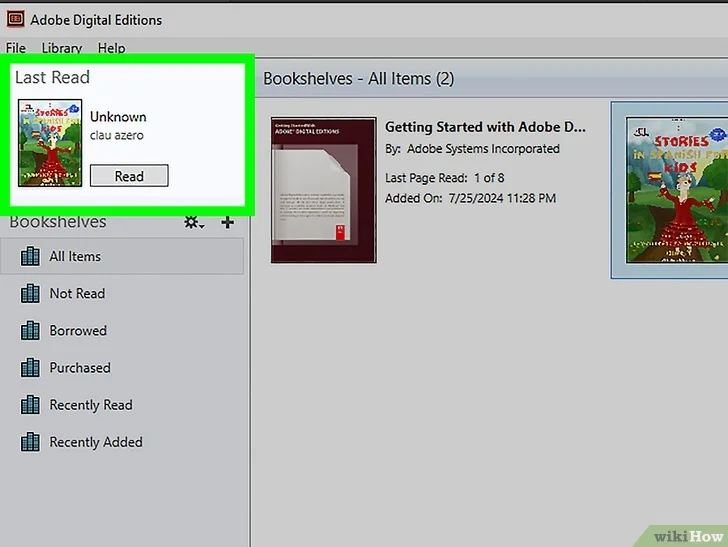
Task: Click the Purchased bookshelf icon
Action: tap(30, 368)
